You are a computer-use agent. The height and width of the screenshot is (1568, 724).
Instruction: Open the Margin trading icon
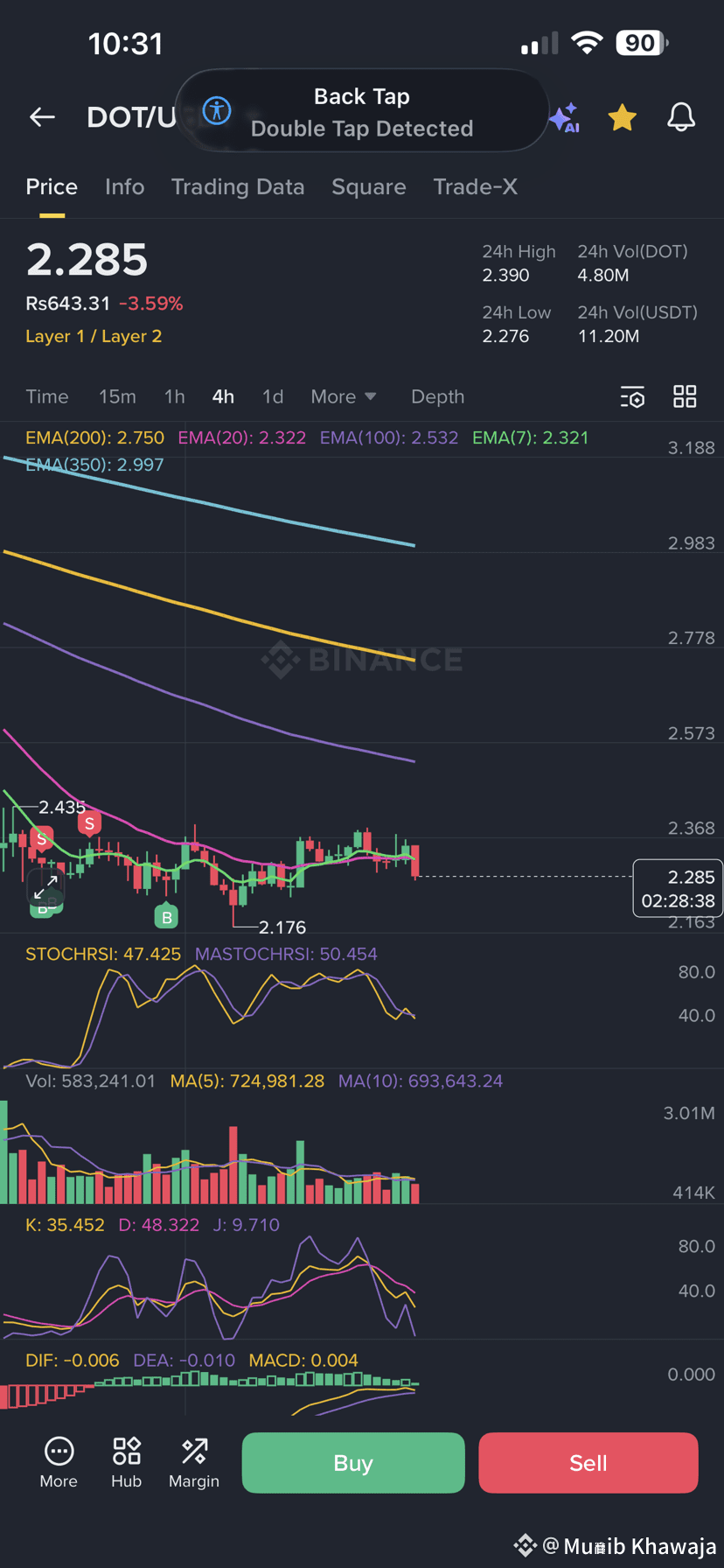click(x=194, y=1462)
